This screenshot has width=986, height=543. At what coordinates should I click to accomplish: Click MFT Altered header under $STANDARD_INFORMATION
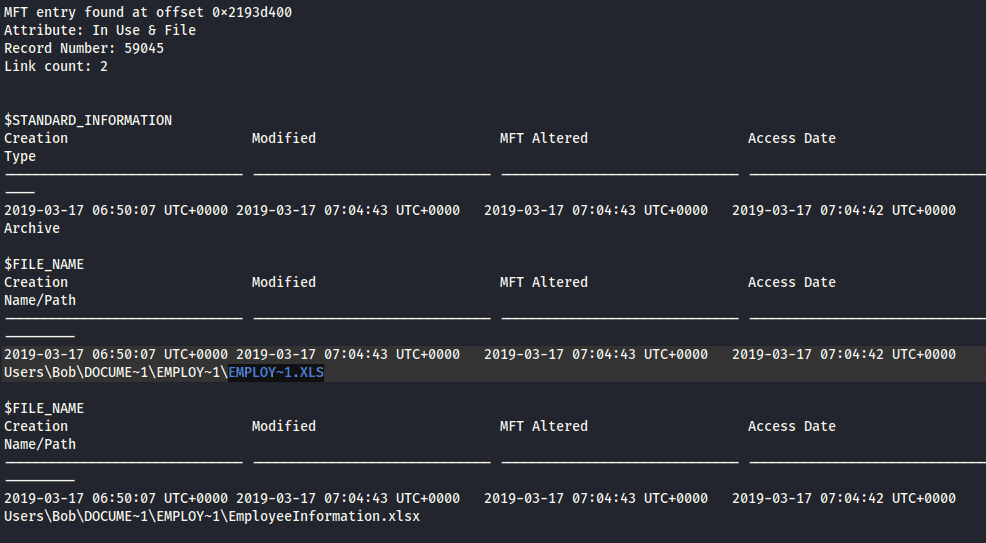tap(544, 138)
